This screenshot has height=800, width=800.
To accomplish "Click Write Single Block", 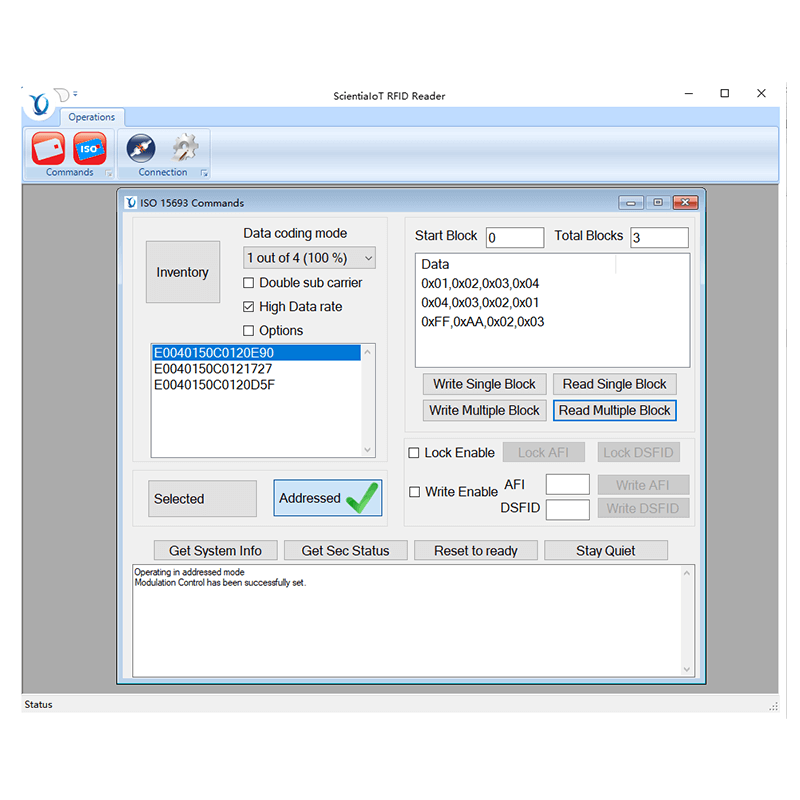I will click(484, 384).
